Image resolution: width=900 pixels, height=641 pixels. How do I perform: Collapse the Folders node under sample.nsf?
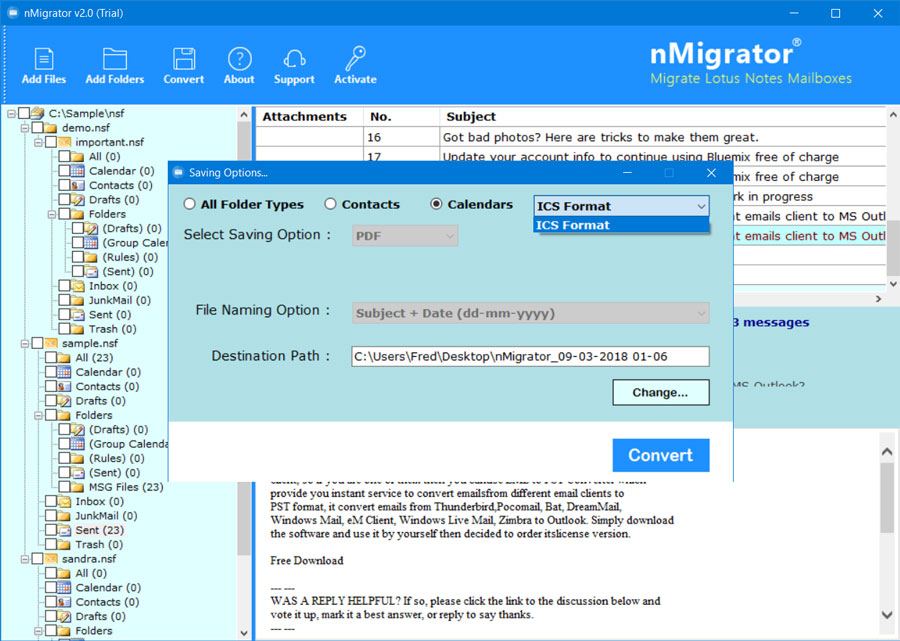pyautogui.click(x=38, y=415)
